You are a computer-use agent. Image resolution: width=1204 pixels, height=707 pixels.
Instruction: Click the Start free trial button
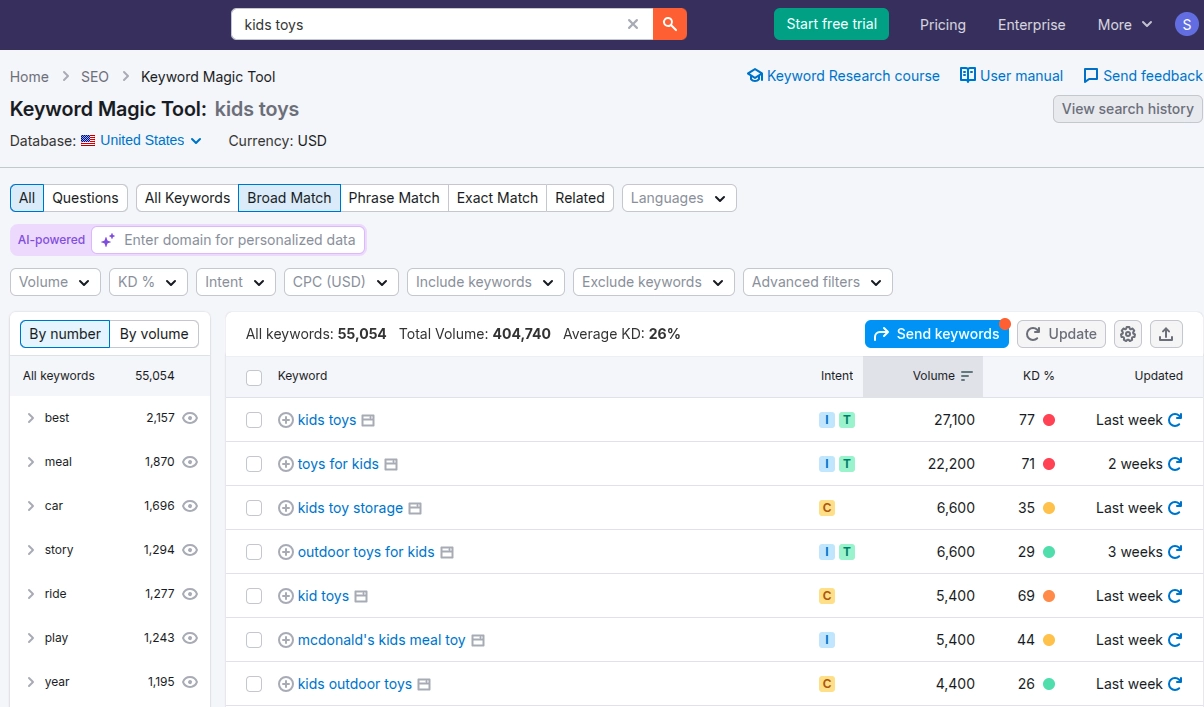click(x=831, y=24)
